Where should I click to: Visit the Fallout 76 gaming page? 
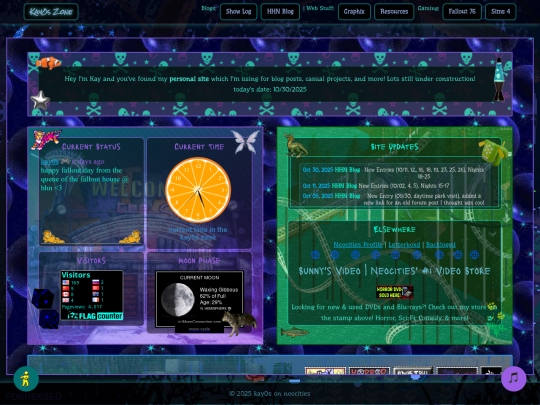click(x=462, y=12)
